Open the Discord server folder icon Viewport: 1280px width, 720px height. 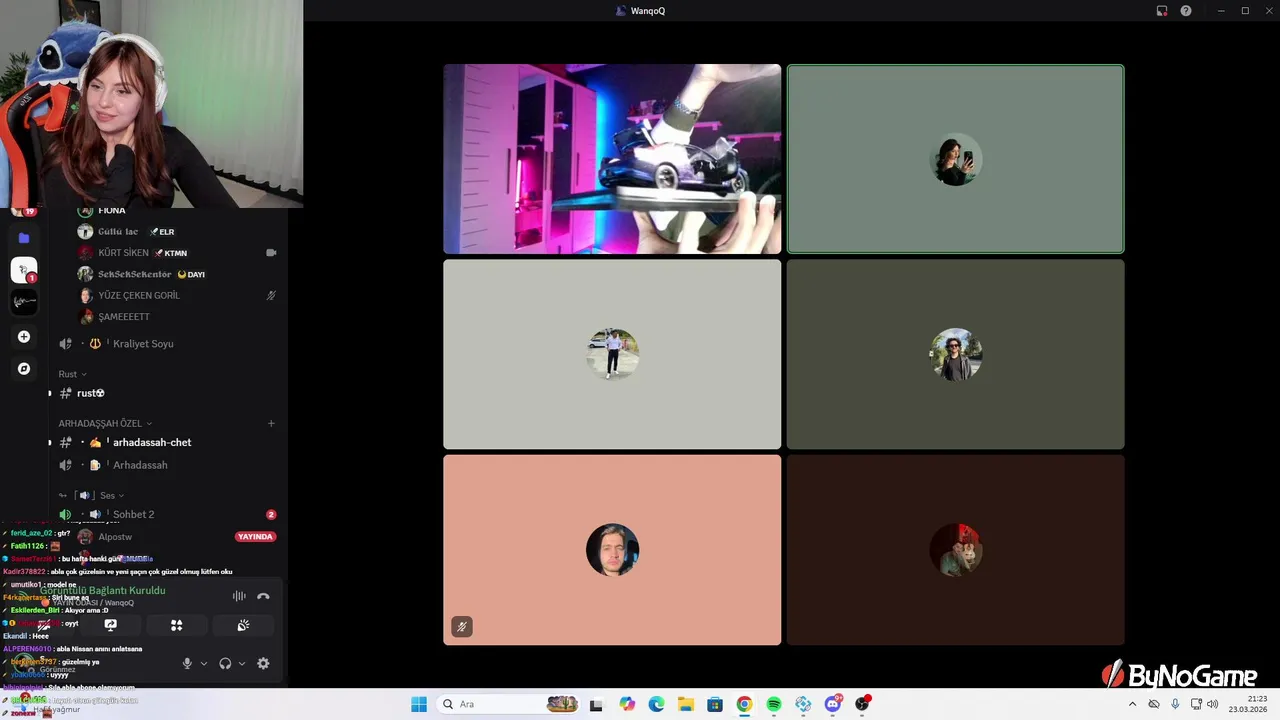tap(24, 238)
